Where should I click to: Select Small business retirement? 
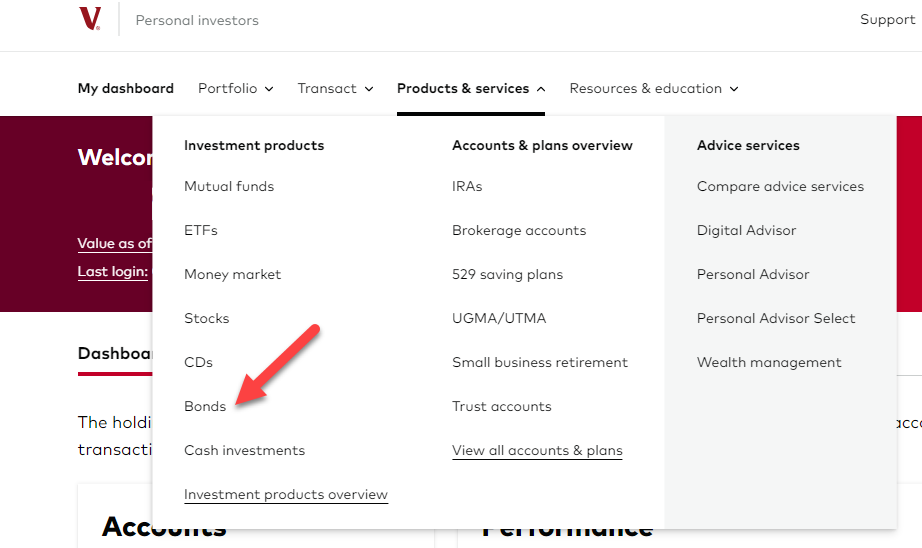tap(539, 363)
